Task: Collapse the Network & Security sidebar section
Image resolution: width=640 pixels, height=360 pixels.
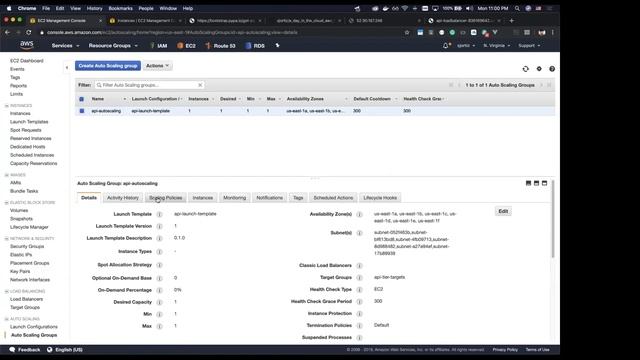Action: tap(7, 238)
